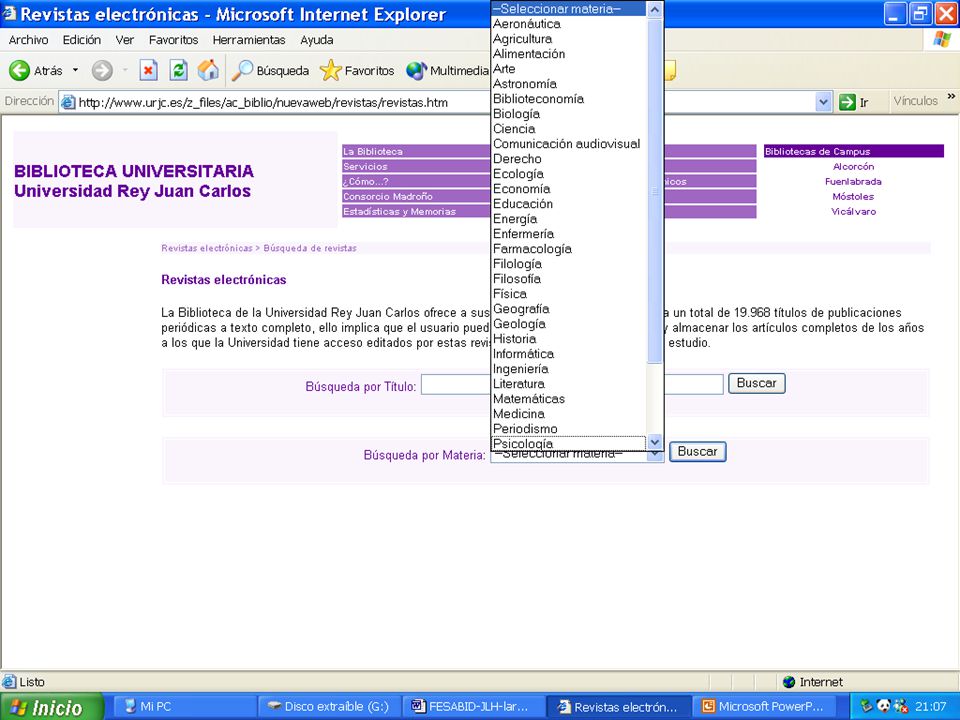Choose Astronomía in the subject list
This screenshot has width=960, height=720.
(569, 84)
